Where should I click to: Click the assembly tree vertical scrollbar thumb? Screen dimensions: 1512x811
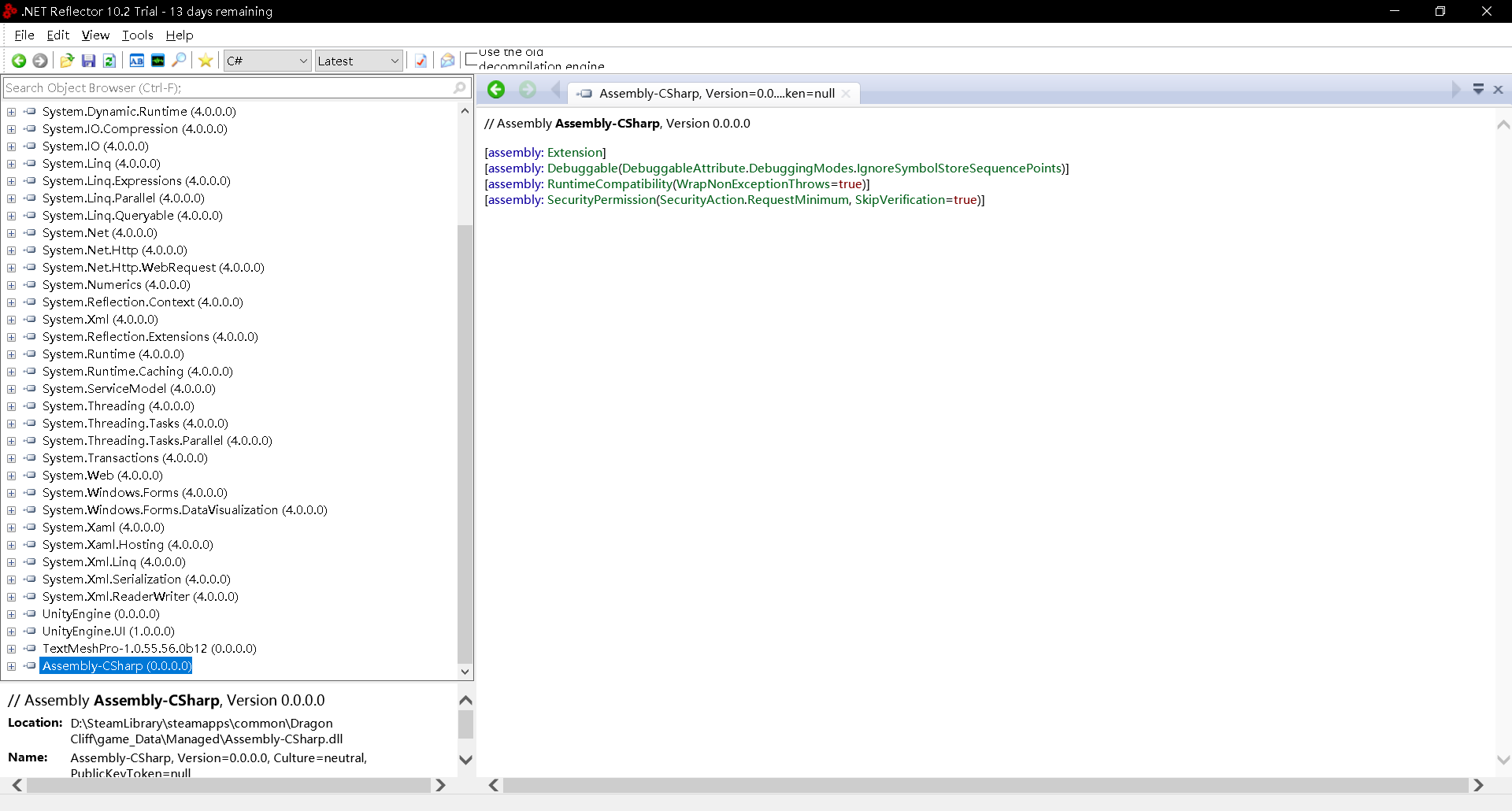pyautogui.click(x=465, y=445)
